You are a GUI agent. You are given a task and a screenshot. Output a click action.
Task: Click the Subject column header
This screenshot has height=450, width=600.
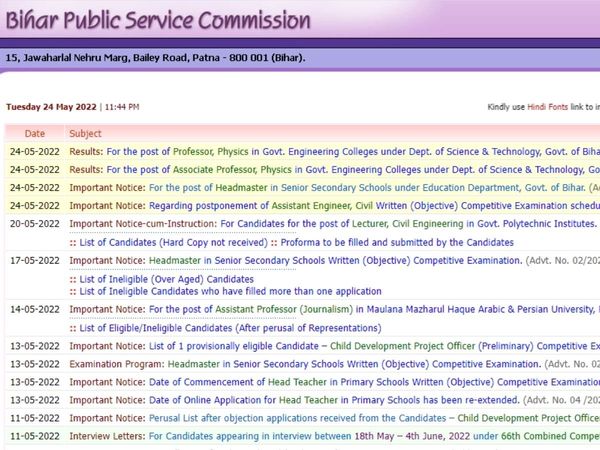click(85, 134)
